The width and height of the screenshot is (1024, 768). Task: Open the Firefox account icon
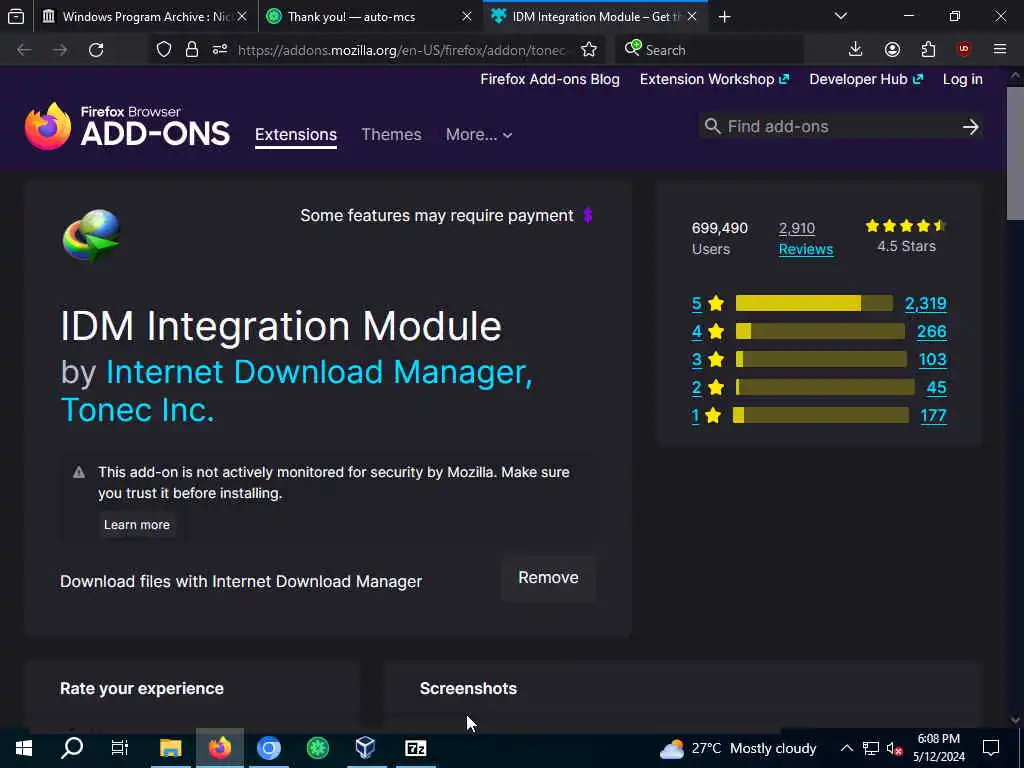click(892, 50)
